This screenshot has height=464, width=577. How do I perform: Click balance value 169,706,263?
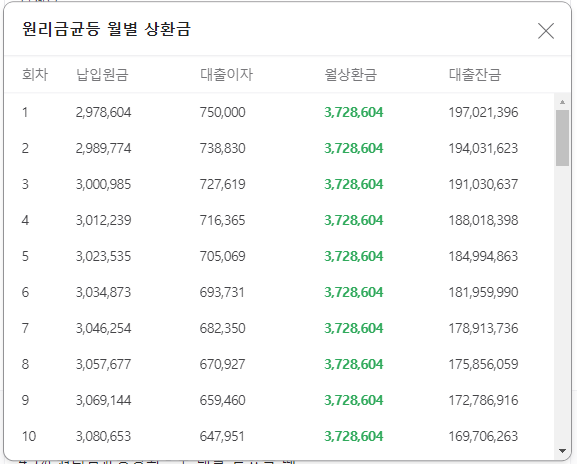[x=483, y=436]
